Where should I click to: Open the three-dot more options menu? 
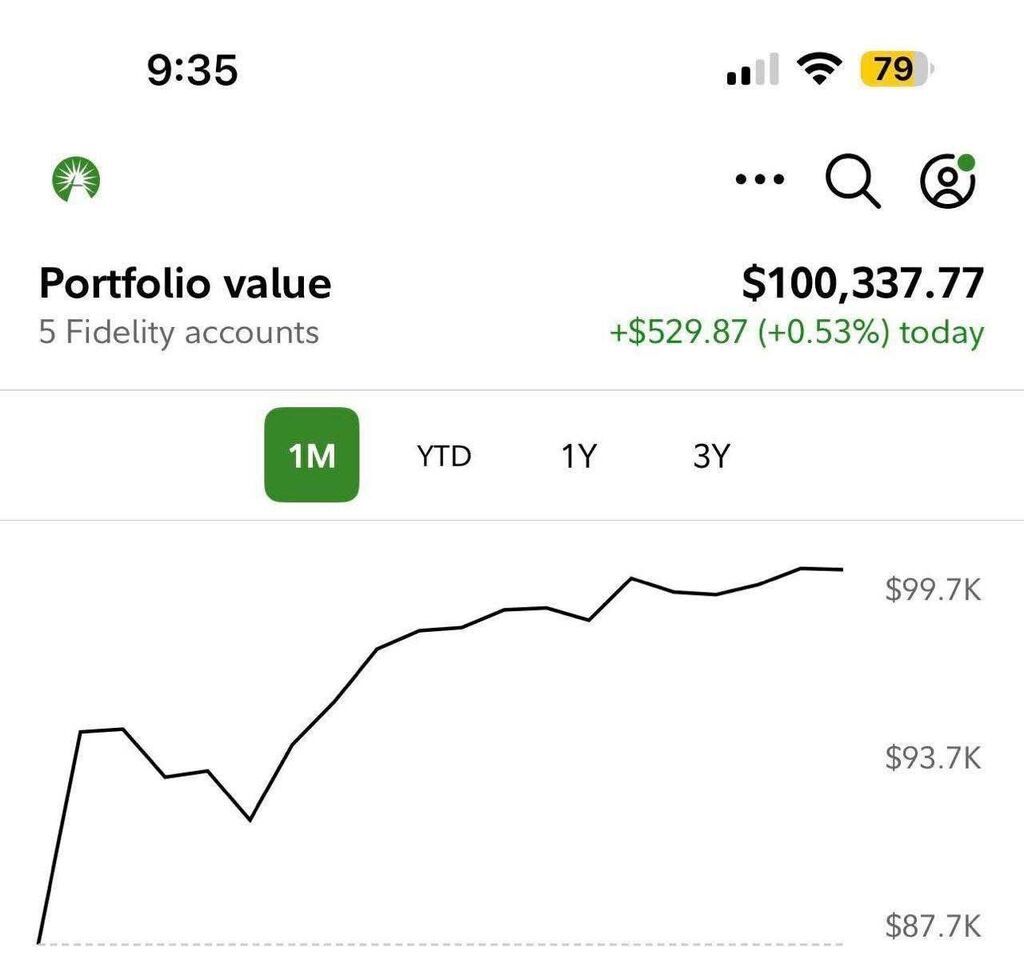point(760,180)
